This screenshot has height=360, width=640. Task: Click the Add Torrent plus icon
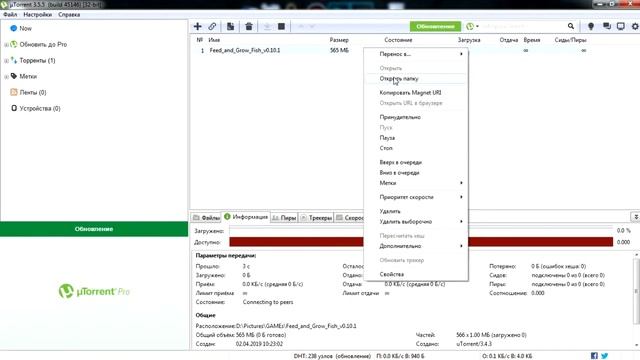198,26
